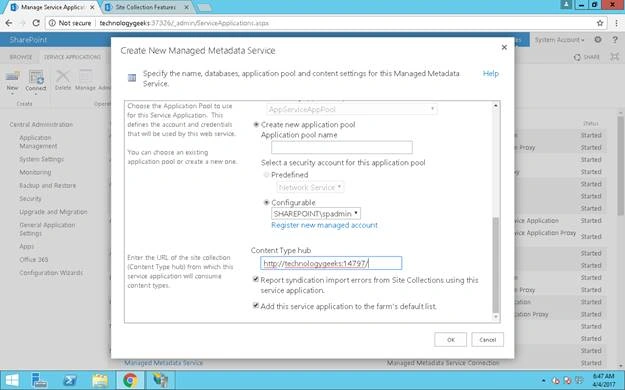Open Managed Metadata Service list link
Viewport: 625px width, 390px height.
[163, 363]
